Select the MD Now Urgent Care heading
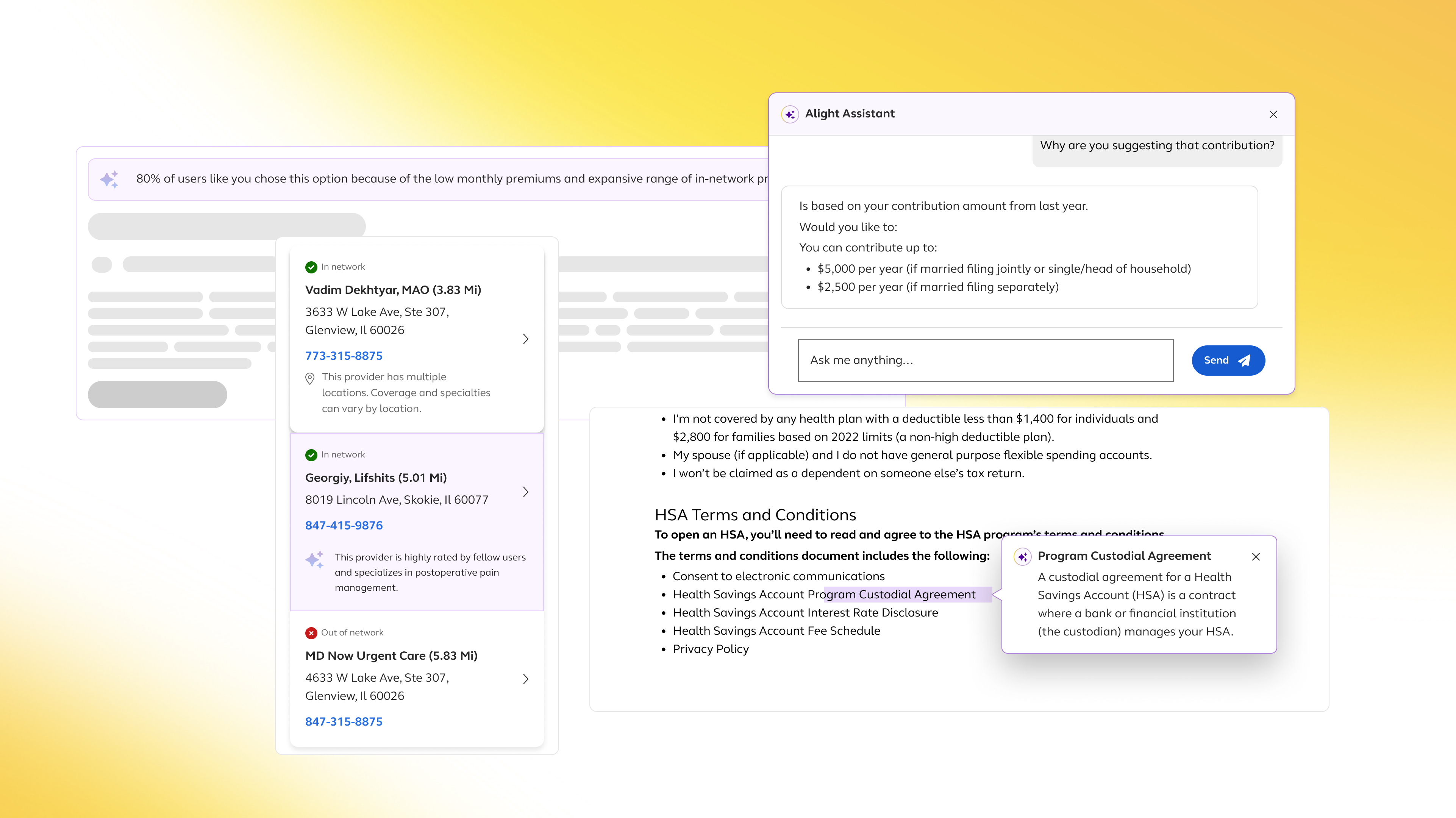Viewport: 1456px width, 818px height. point(391,656)
